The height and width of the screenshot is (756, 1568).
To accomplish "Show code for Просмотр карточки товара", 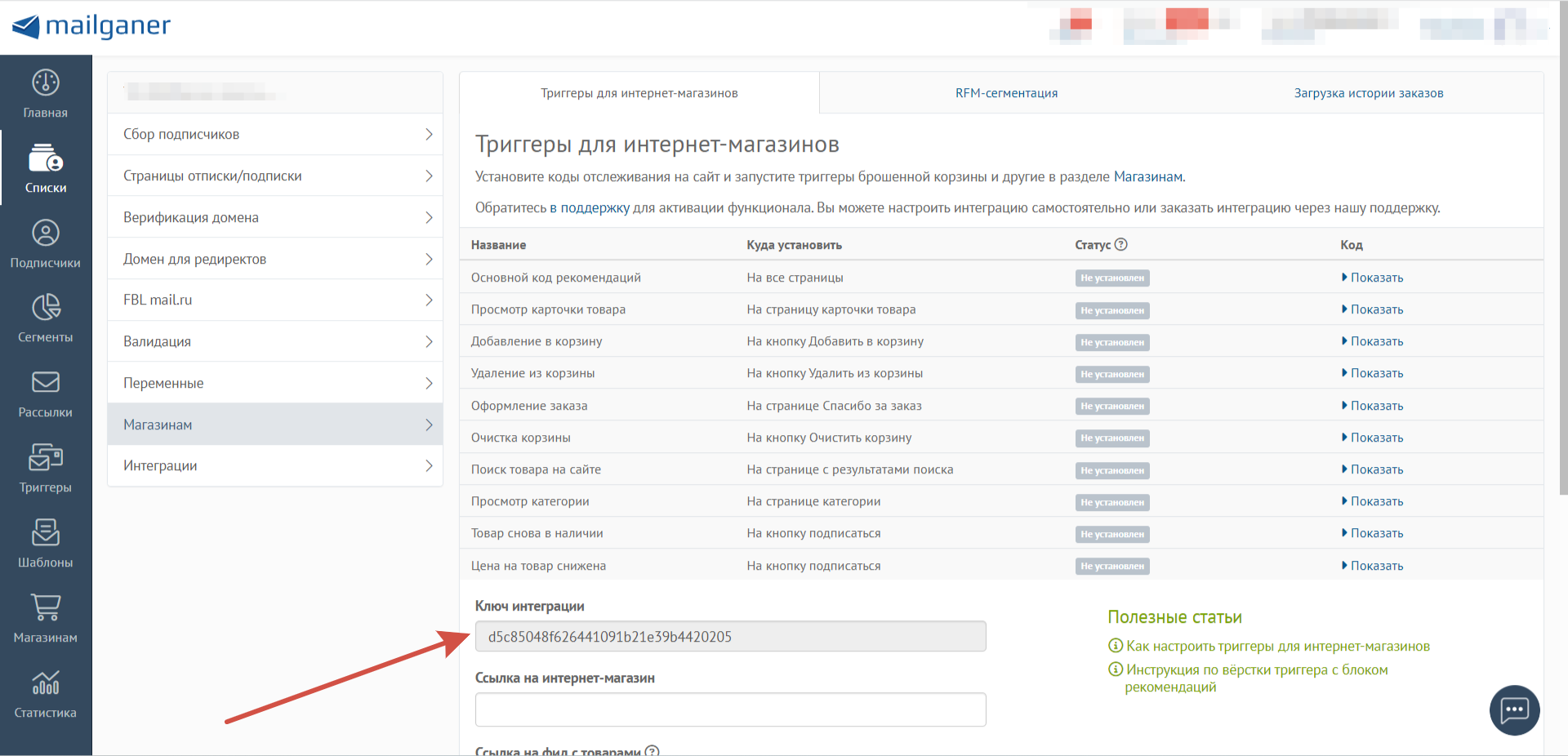I will [1372, 309].
